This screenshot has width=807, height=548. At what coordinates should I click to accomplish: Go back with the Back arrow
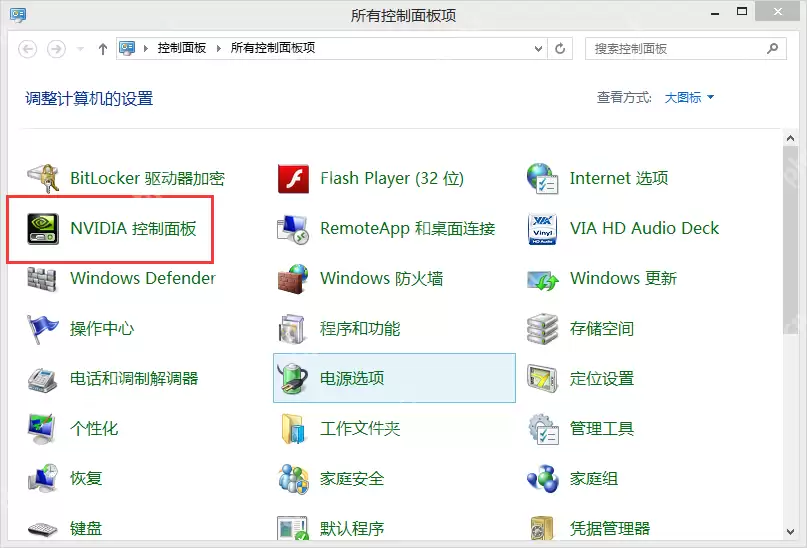coord(28,49)
